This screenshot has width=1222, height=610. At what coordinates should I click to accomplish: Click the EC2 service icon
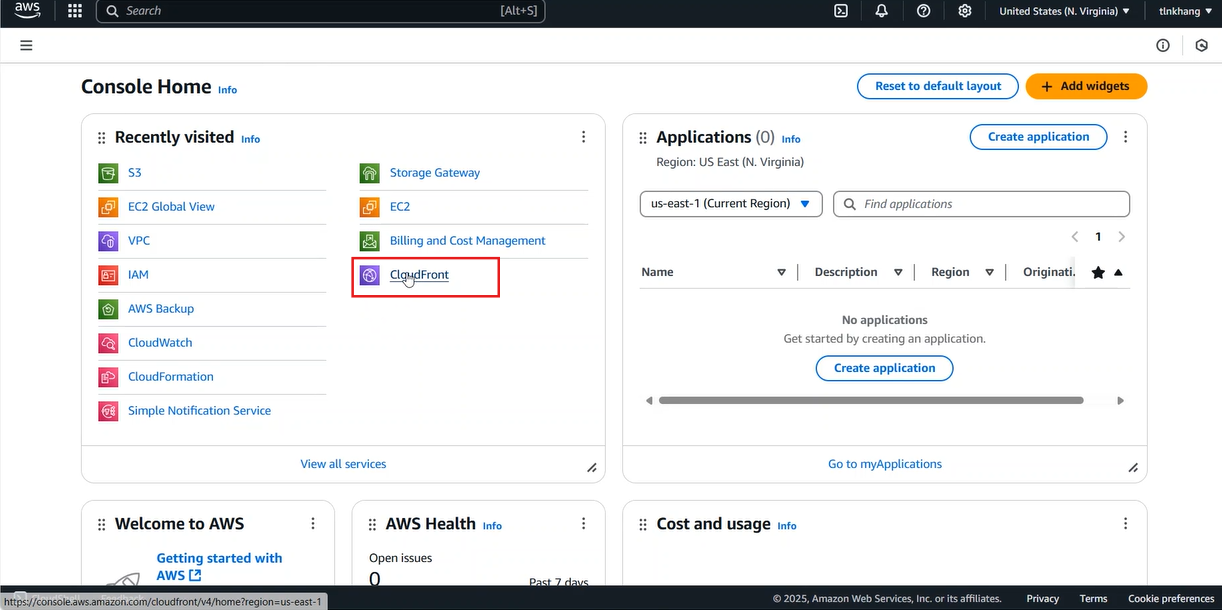(370, 207)
